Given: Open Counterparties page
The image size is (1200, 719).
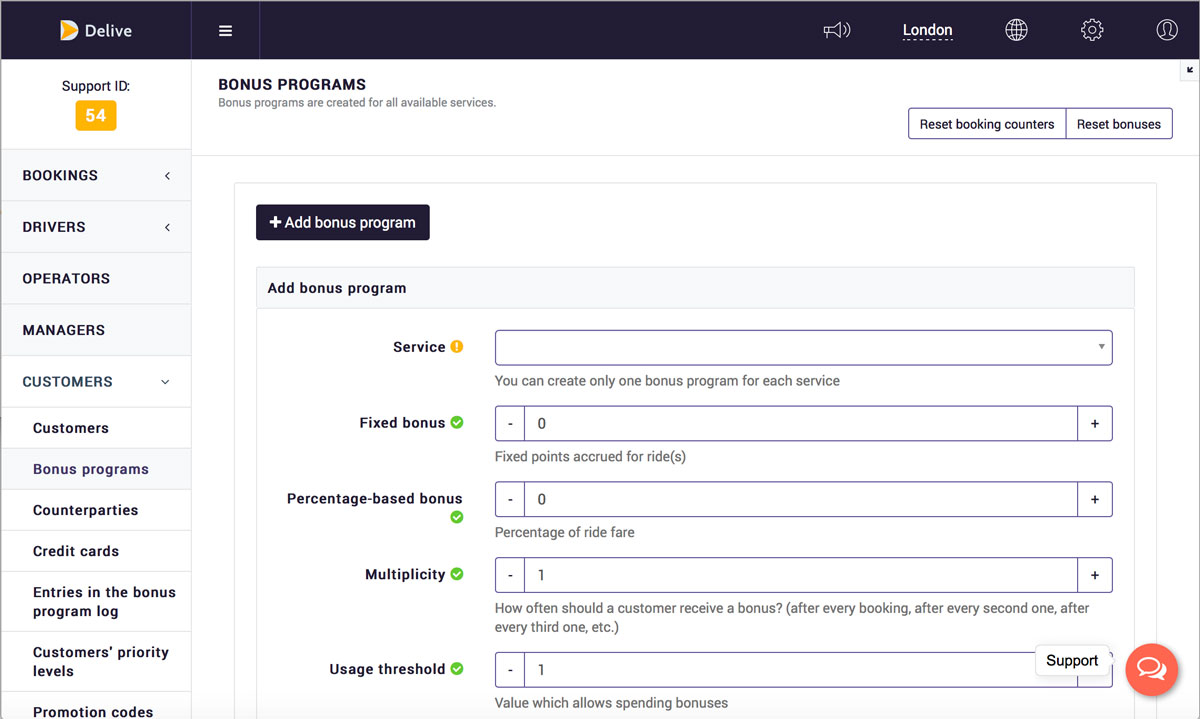Looking at the screenshot, I should point(96,510).
